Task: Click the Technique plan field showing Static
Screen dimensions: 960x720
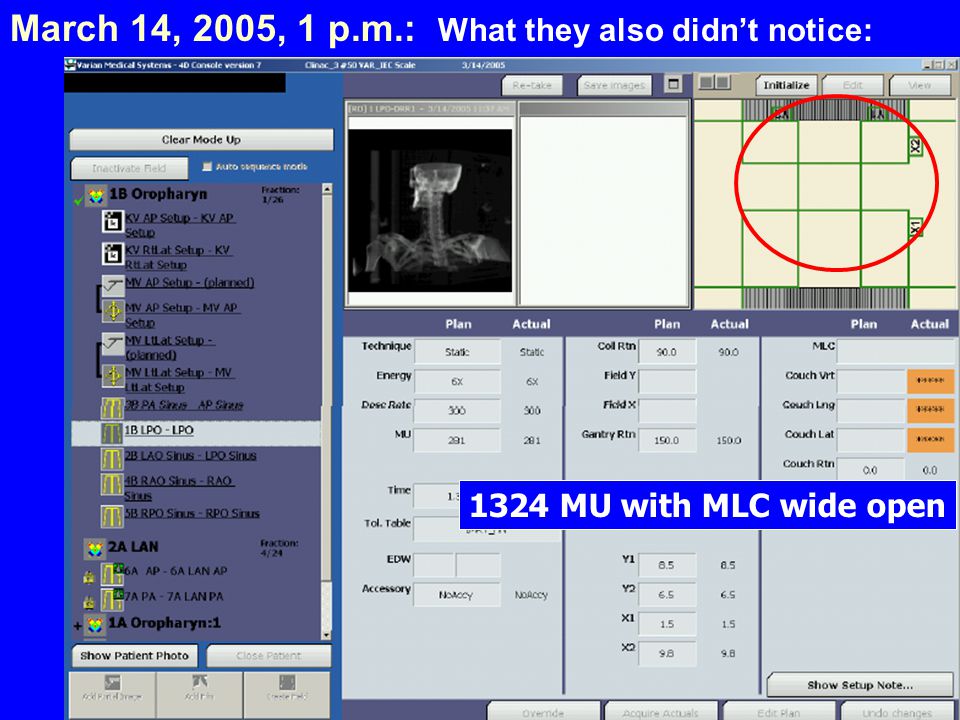Action: (457, 352)
